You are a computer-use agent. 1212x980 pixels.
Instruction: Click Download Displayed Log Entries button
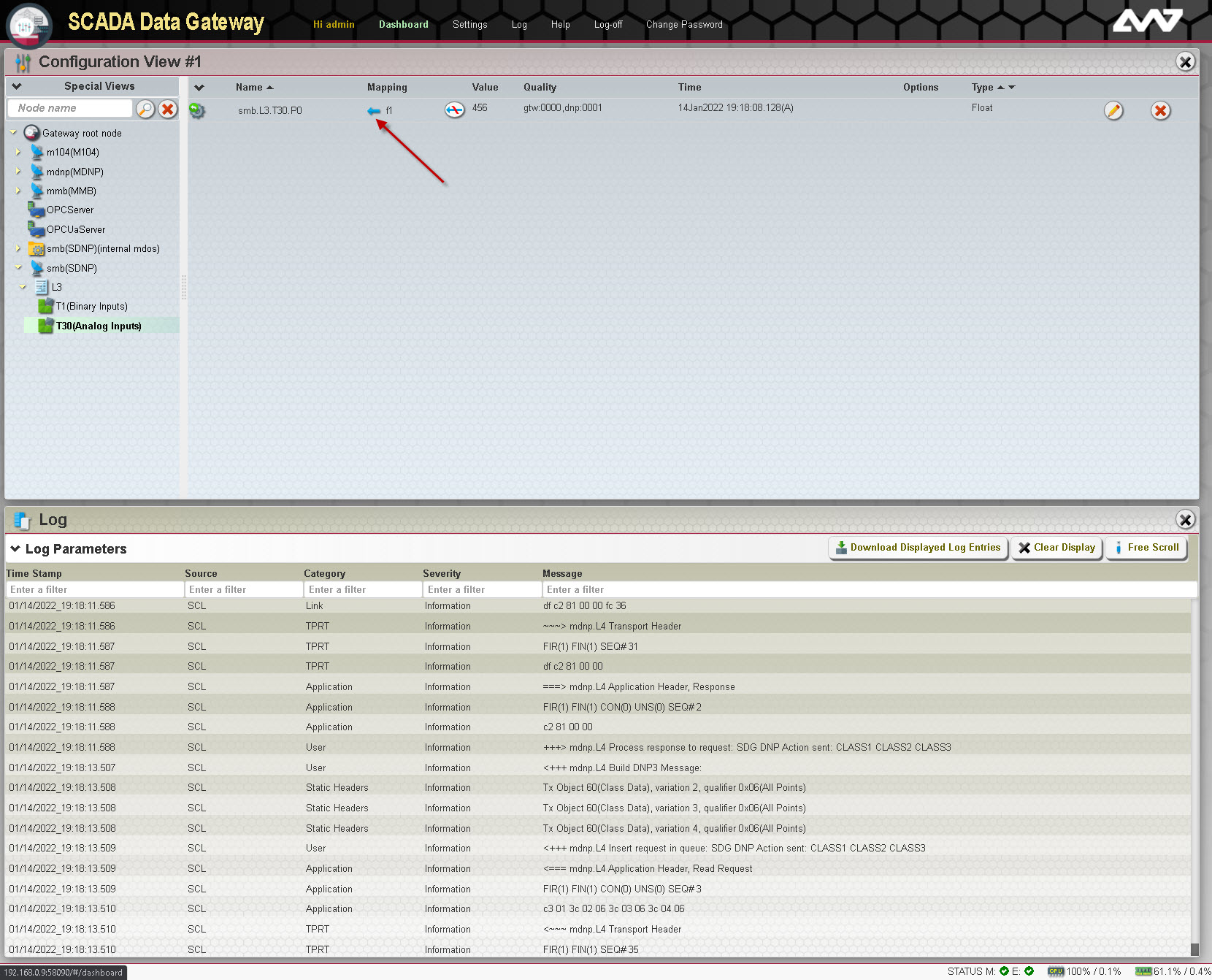tap(918, 548)
